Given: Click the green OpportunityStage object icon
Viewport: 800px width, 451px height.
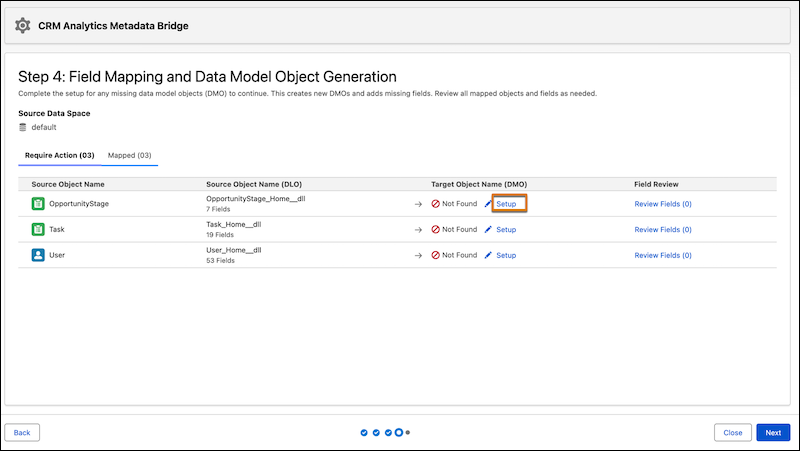Looking at the screenshot, I should (38, 204).
